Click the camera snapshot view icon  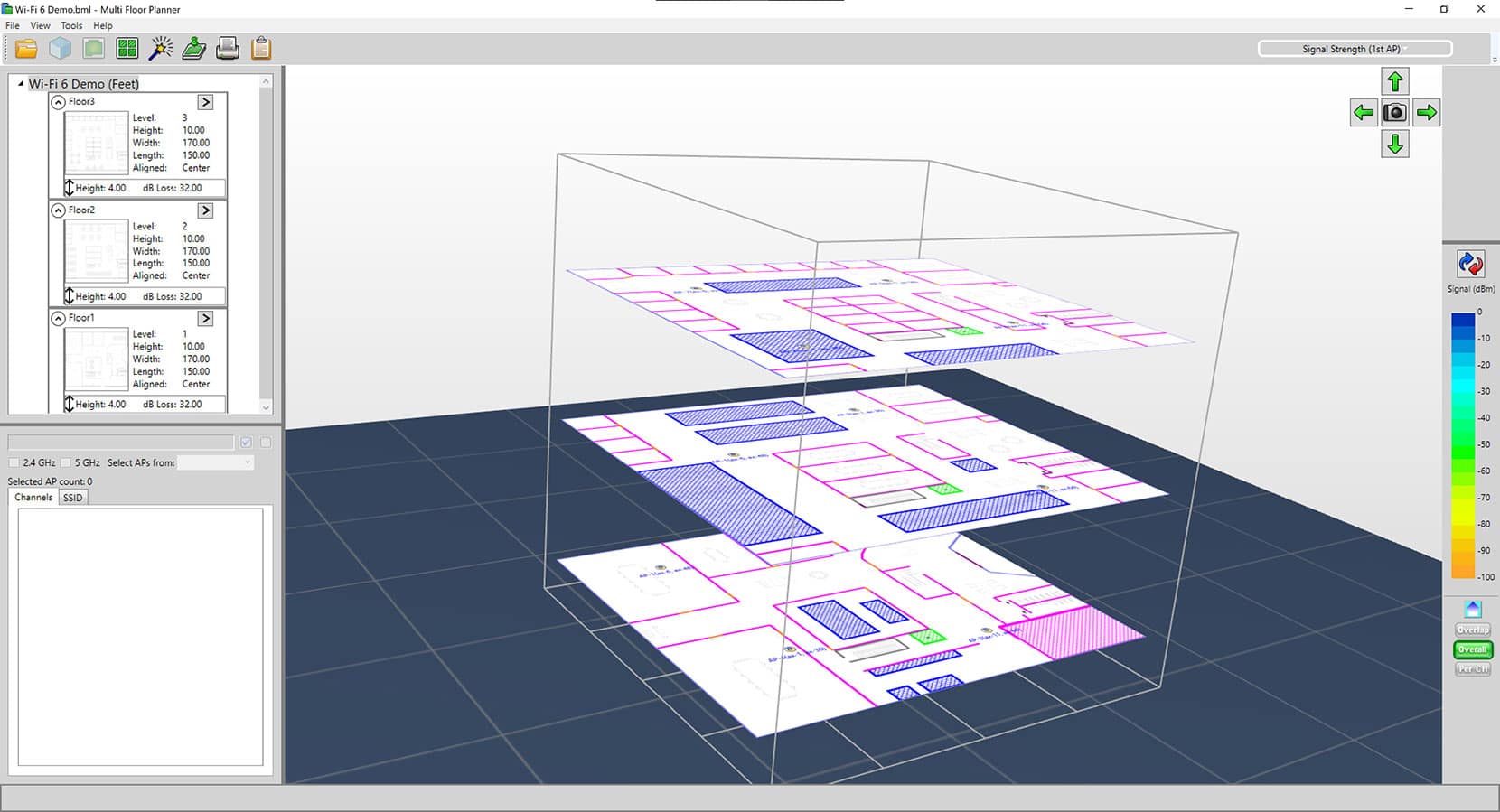click(1395, 113)
